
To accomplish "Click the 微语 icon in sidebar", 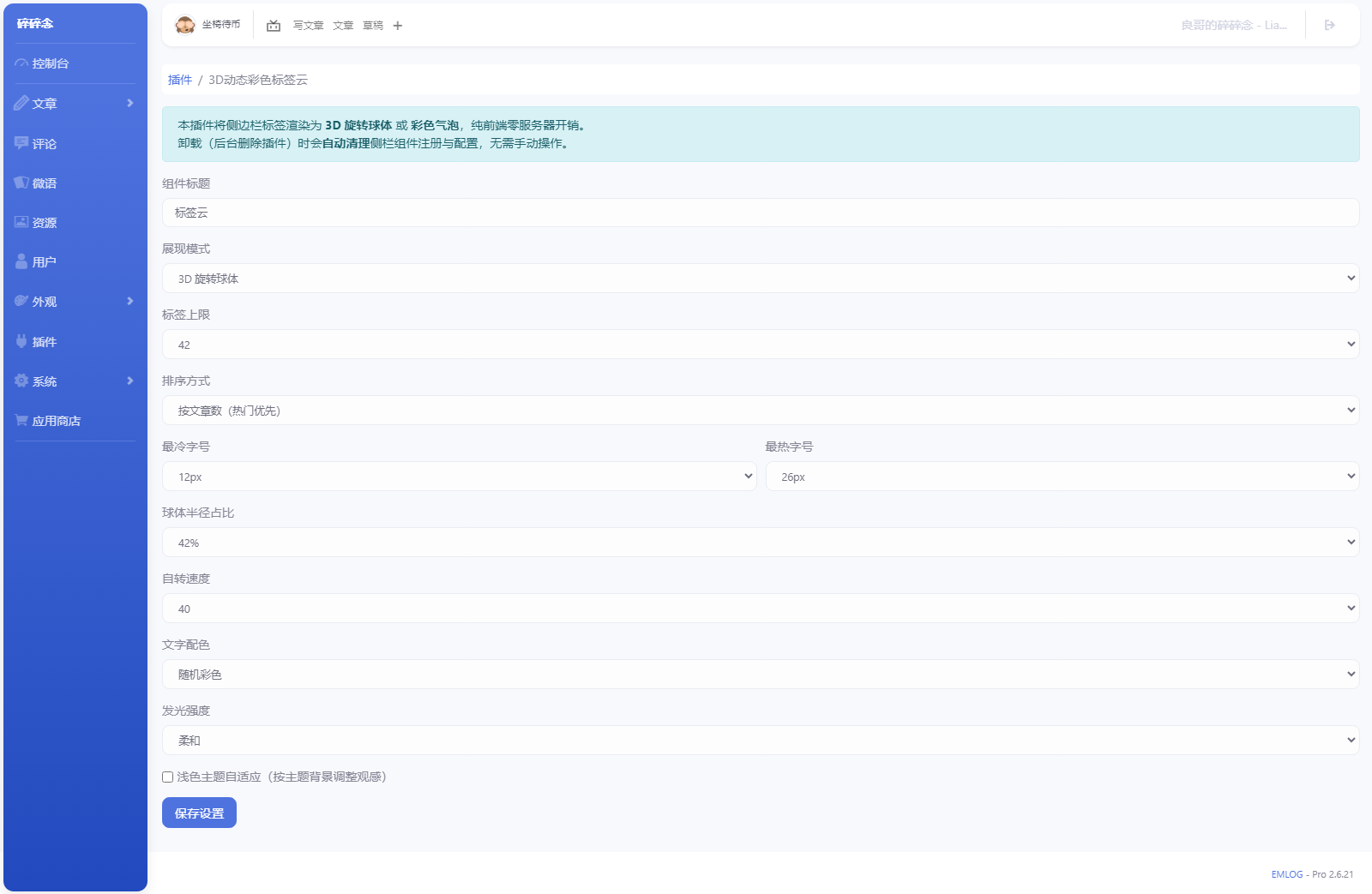I will (21, 183).
